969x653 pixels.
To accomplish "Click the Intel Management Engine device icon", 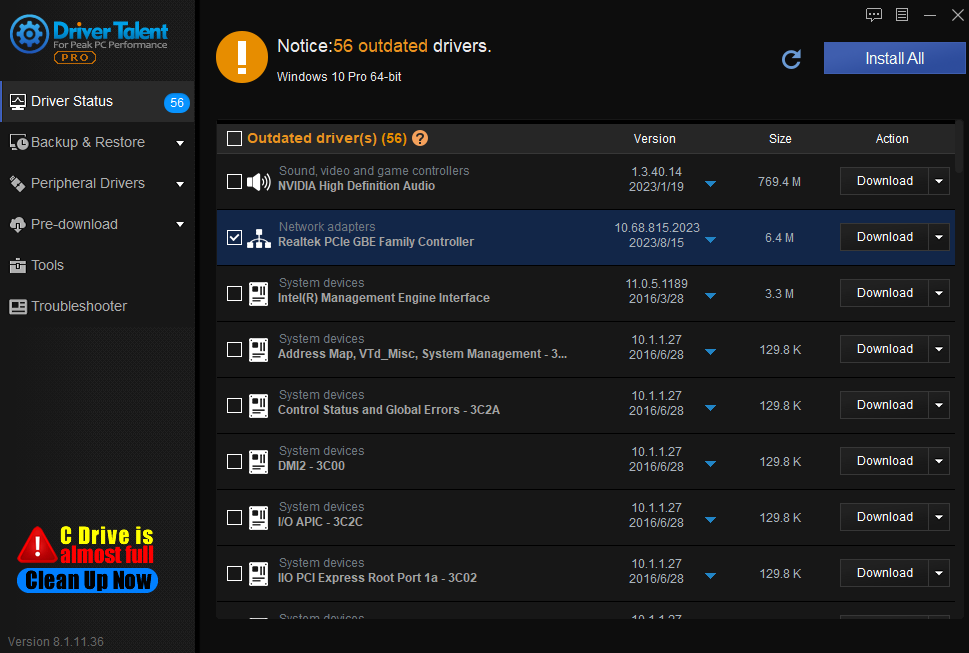I will pos(258,293).
